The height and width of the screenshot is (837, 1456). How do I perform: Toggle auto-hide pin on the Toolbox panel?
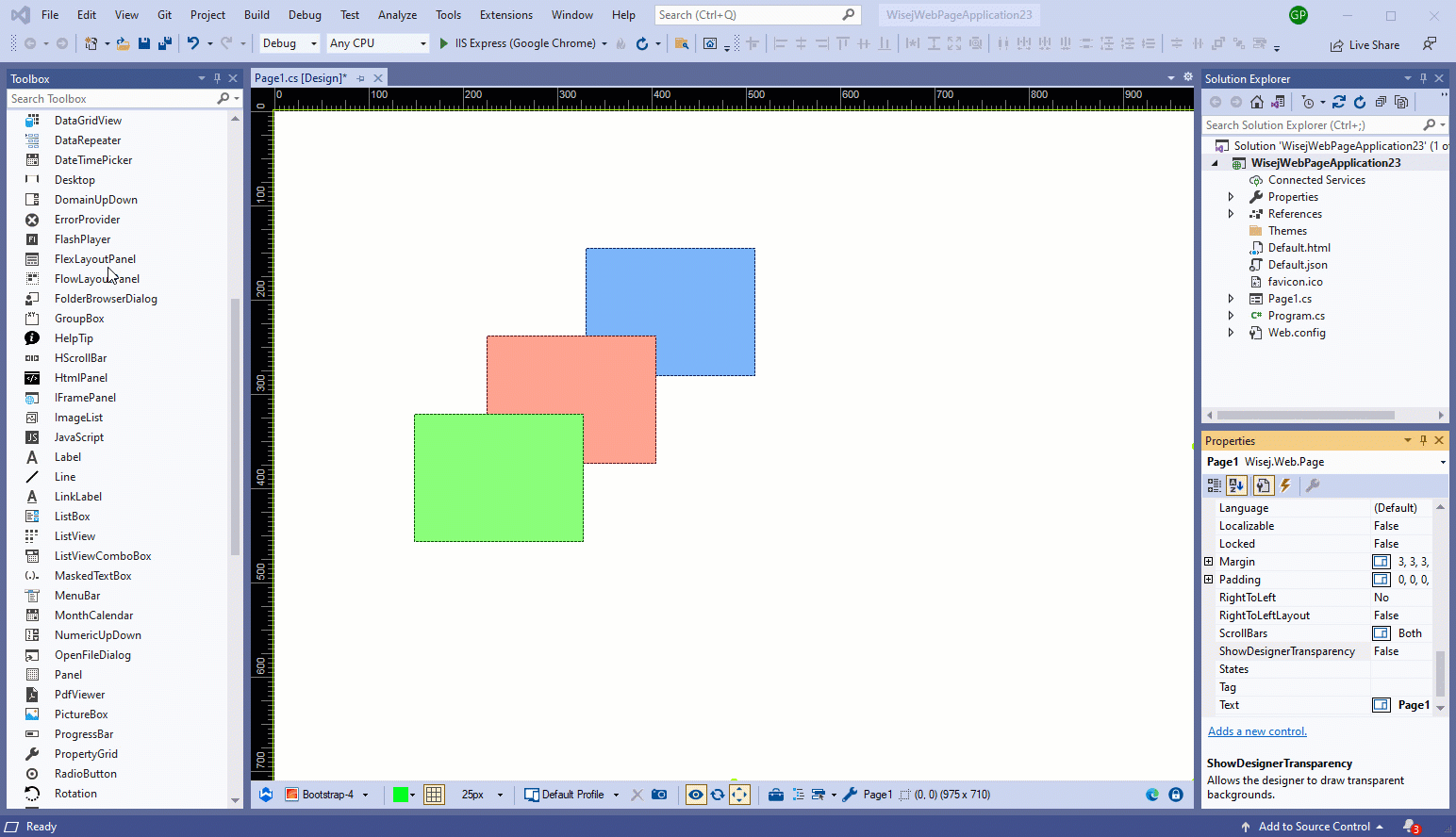pos(217,78)
